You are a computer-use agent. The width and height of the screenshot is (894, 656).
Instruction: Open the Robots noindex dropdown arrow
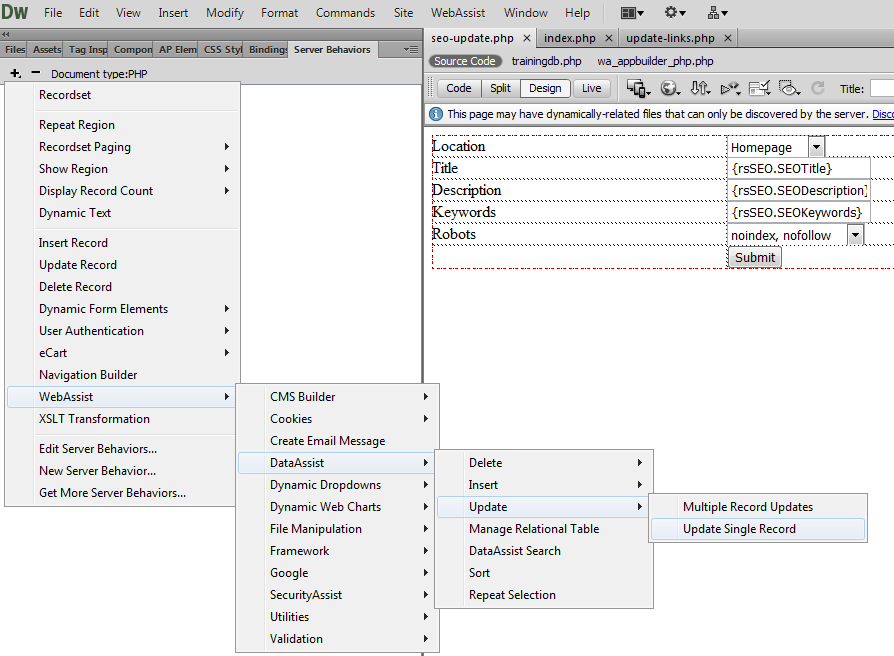tap(855, 235)
